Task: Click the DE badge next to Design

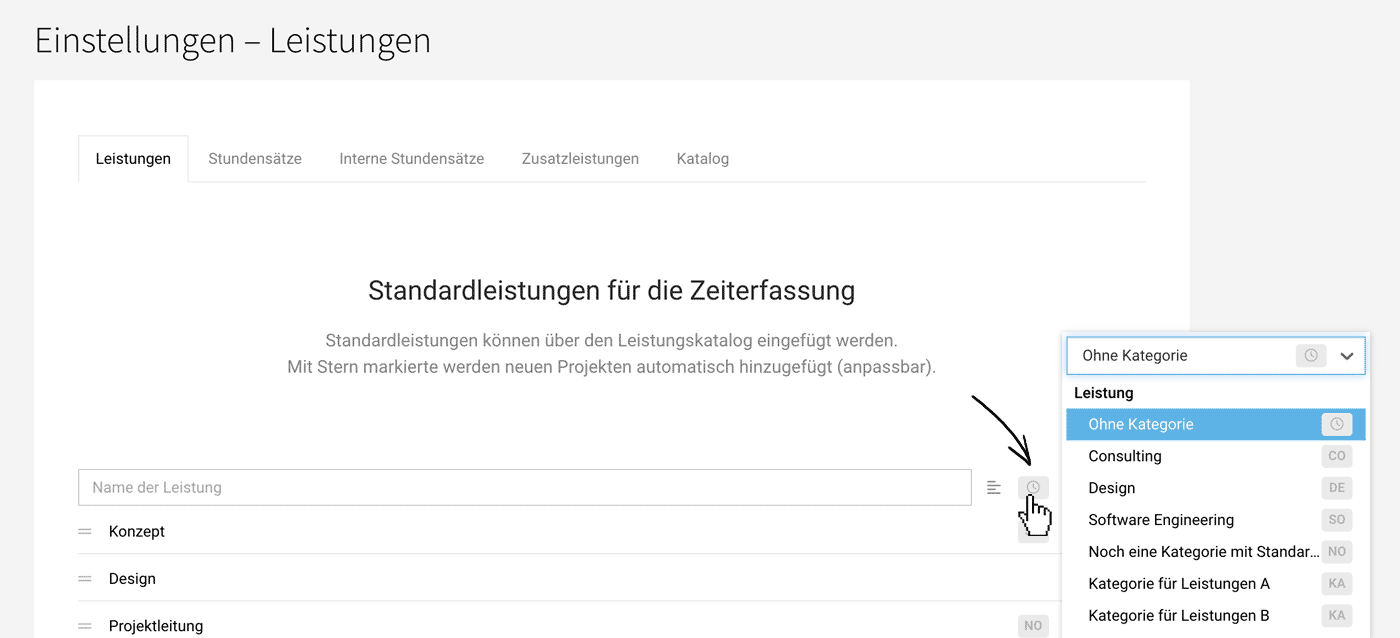Action: pyautogui.click(x=1337, y=488)
